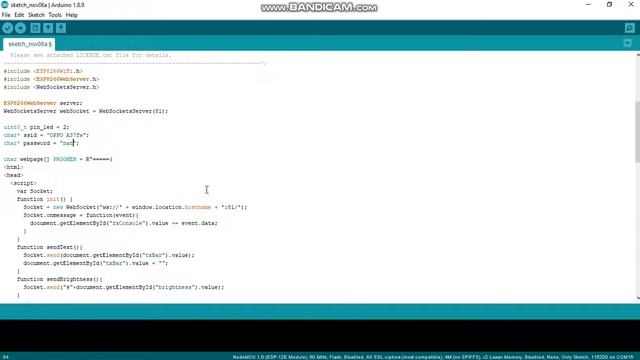Click the <html> tag line
This screenshot has height=360, width=640.
(13, 167)
